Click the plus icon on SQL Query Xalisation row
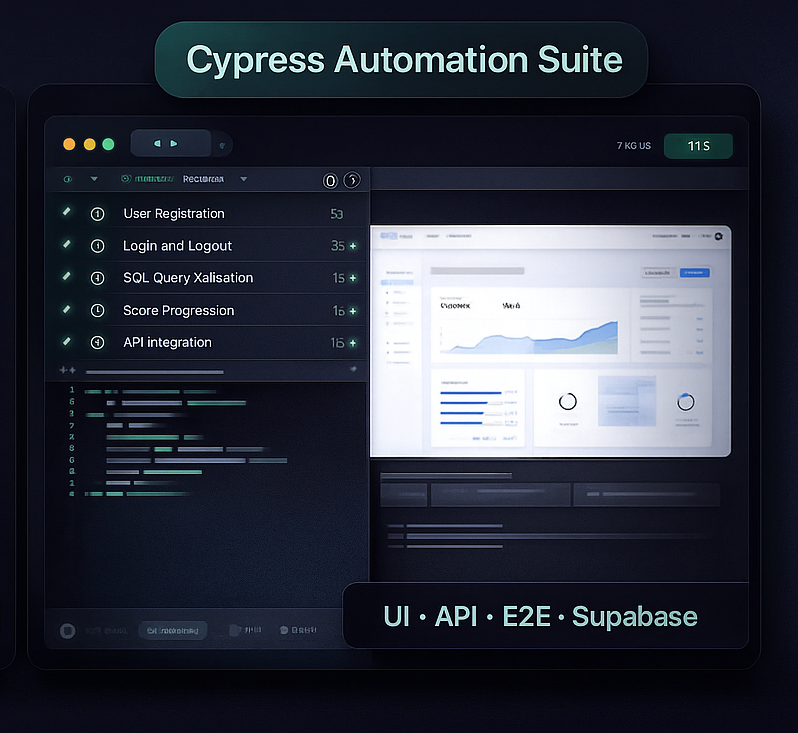Screen dimensions: 798x733 point(353,278)
